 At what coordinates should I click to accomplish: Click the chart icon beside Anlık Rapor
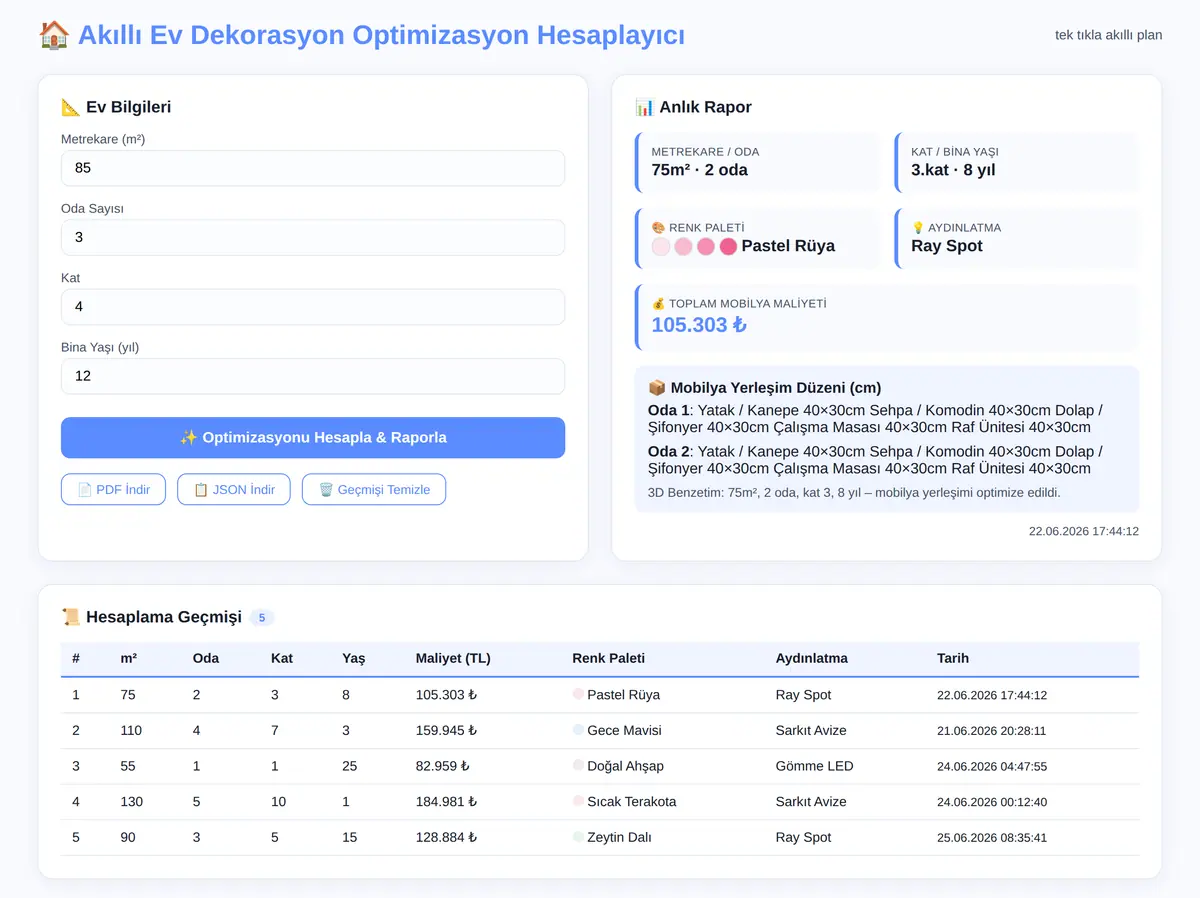coord(645,107)
